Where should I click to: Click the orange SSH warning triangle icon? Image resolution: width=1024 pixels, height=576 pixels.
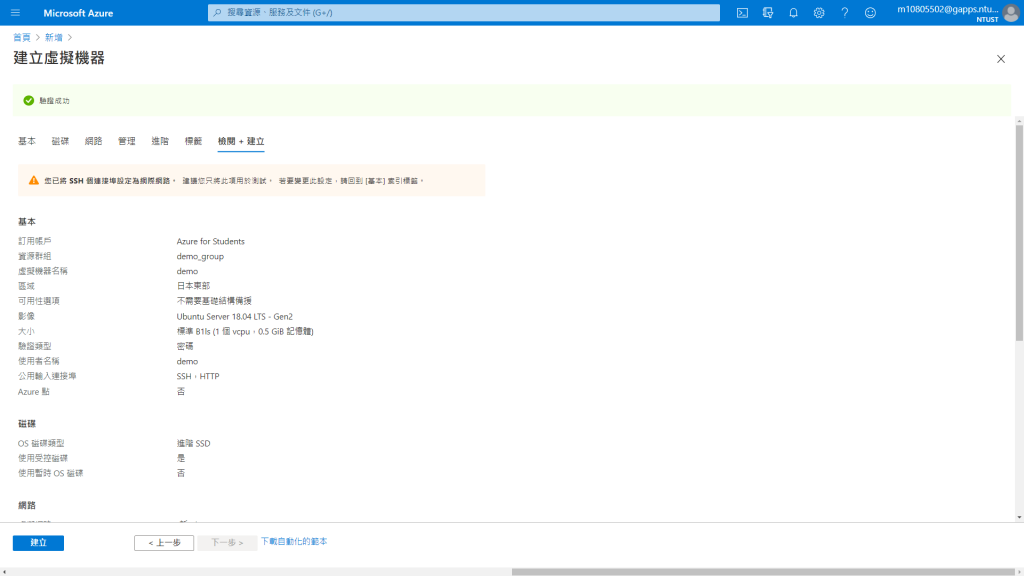[x=34, y=180]
